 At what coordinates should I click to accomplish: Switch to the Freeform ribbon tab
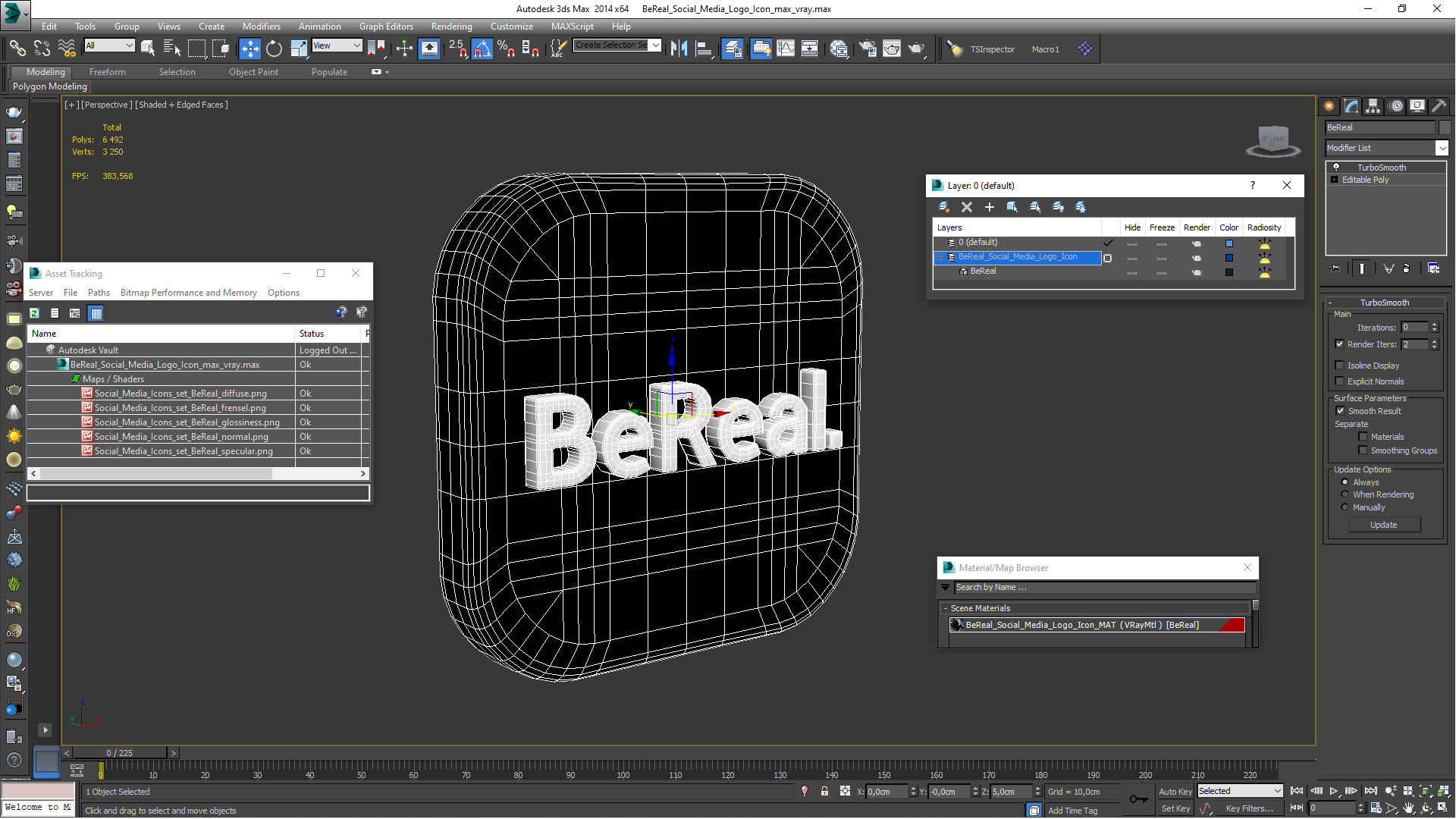tap(108, 72)
